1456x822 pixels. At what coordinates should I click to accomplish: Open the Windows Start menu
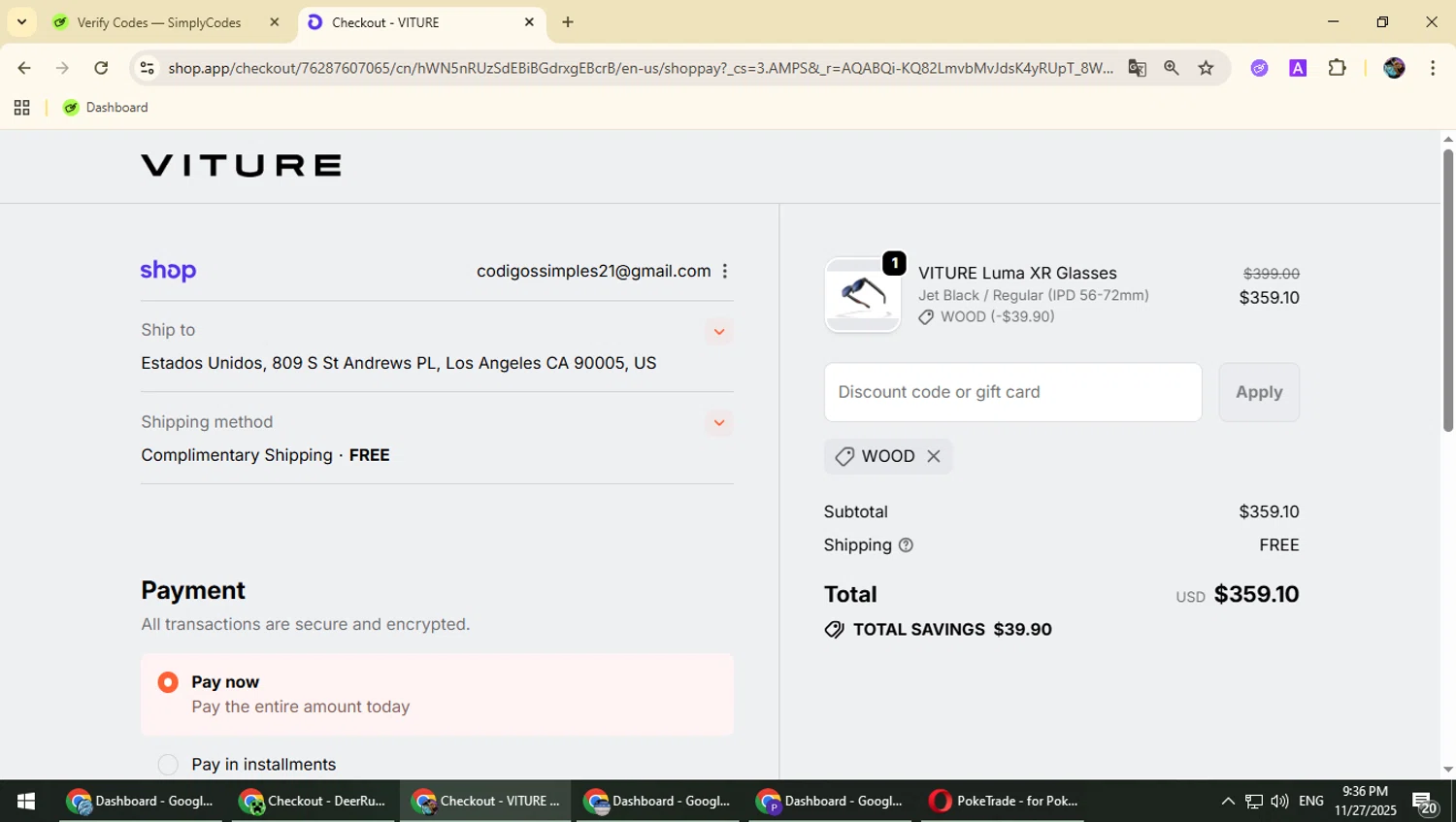click(26, 801)
